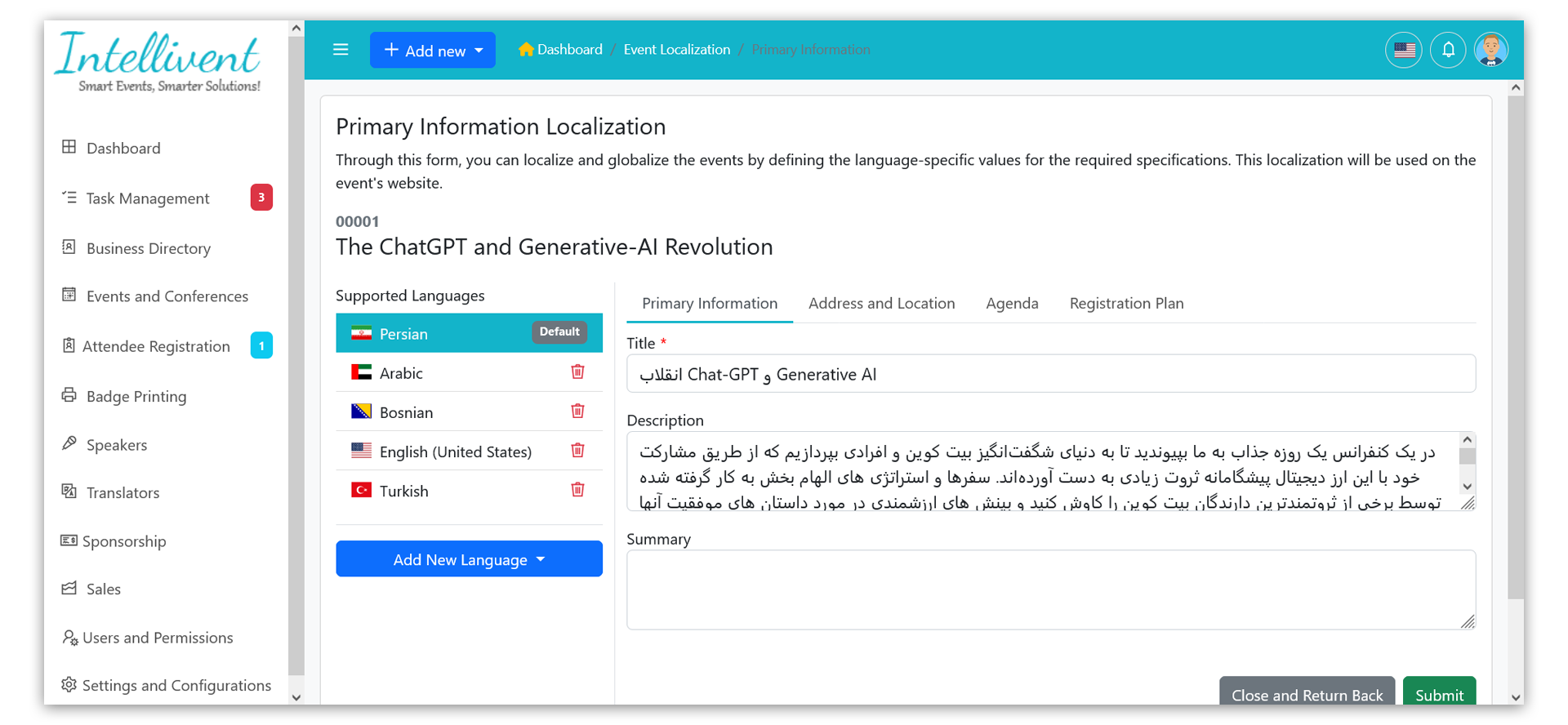
Task: Open the user avatar profile menu
Action: (1491, 50)
